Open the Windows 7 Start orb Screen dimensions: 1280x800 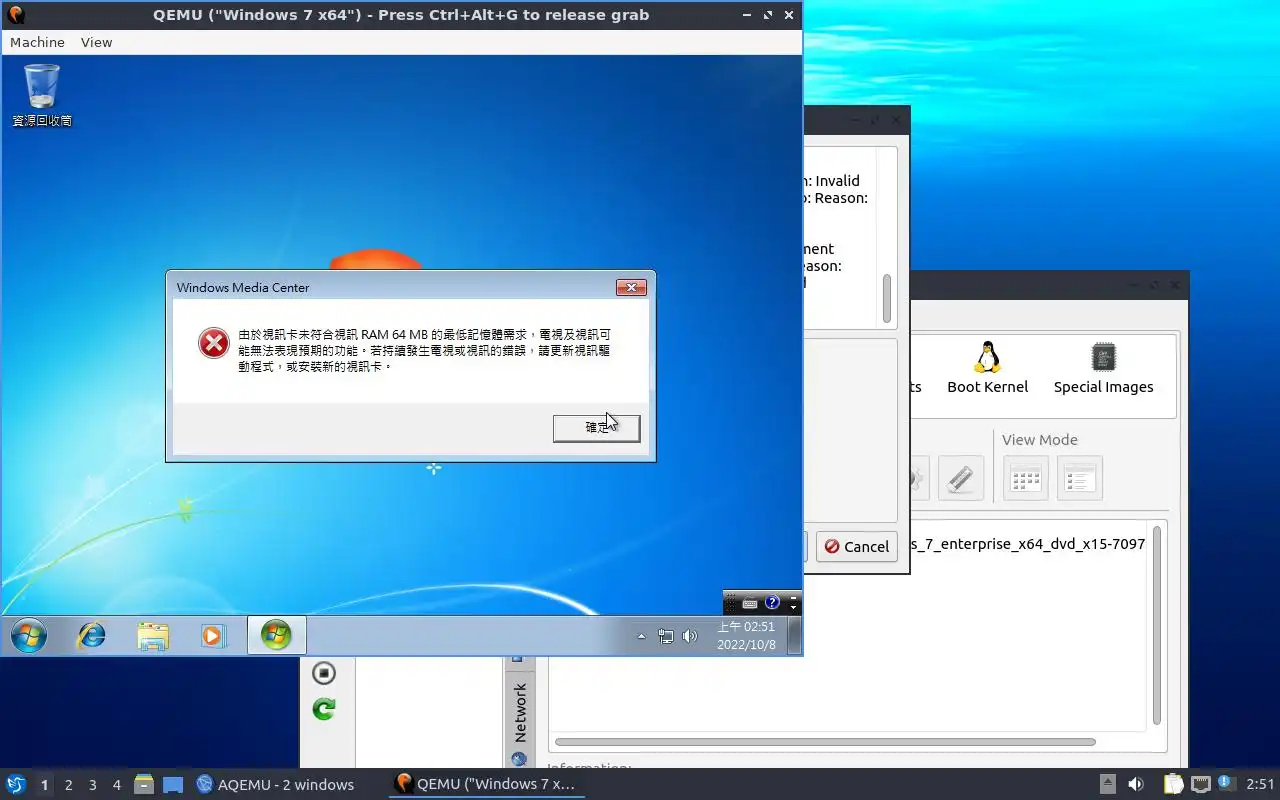point(29,635)
